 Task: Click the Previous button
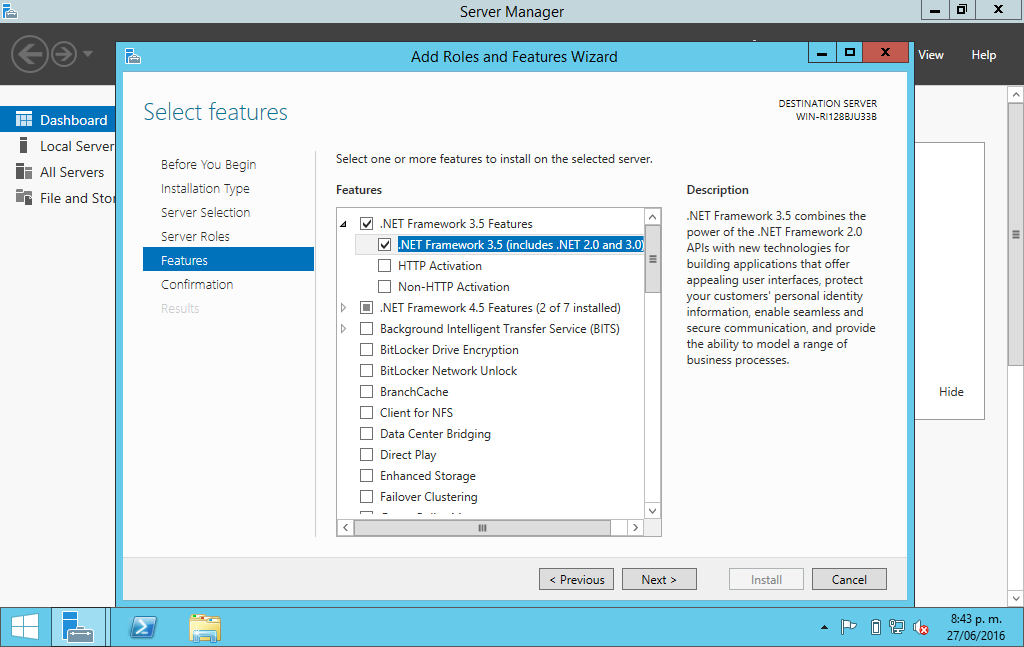[x=576, y=579]
